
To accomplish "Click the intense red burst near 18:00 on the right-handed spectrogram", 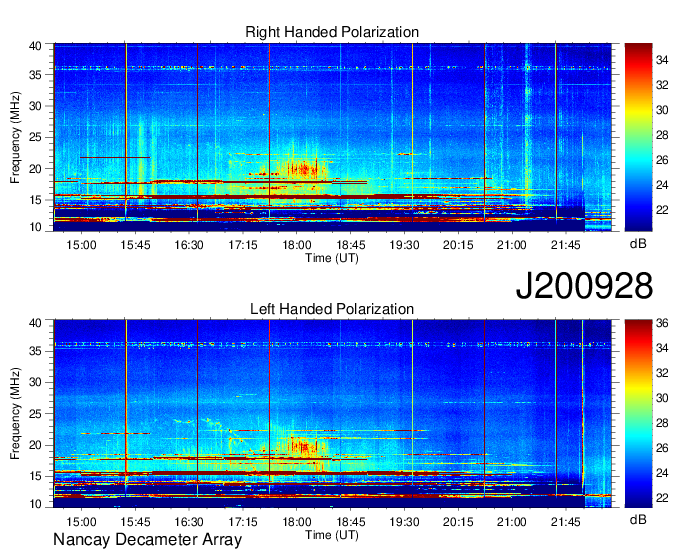I will [302, 169].
